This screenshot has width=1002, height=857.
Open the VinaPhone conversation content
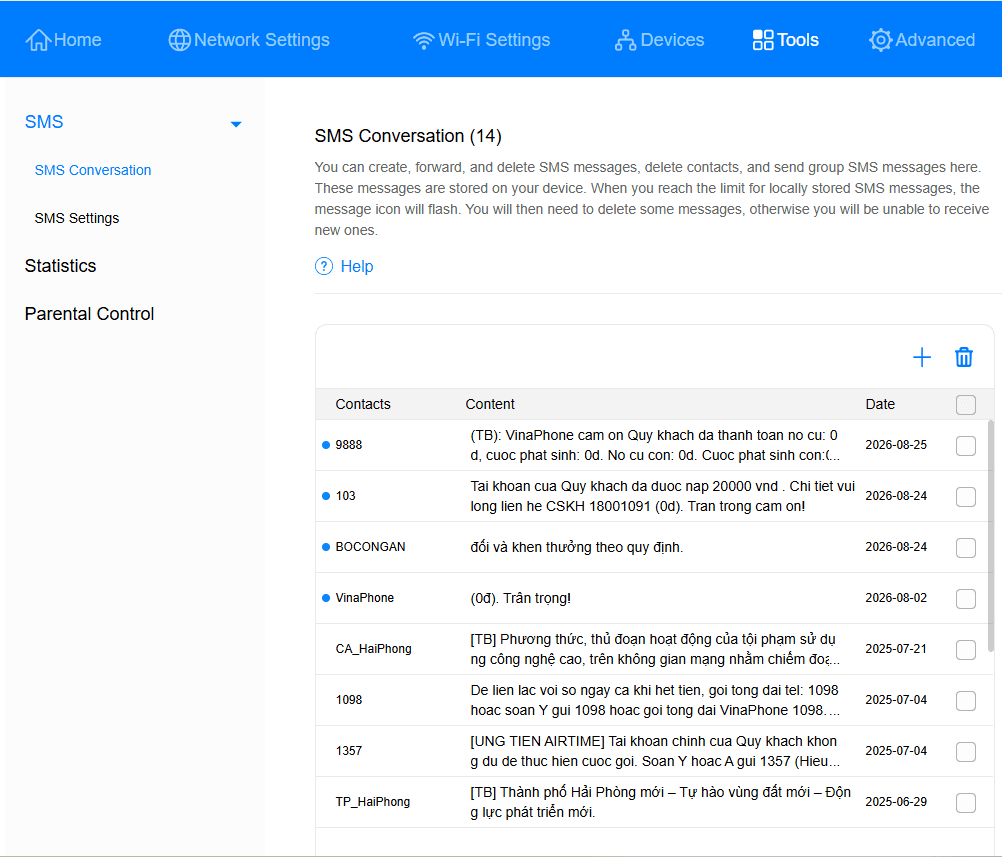pos(521,598)
